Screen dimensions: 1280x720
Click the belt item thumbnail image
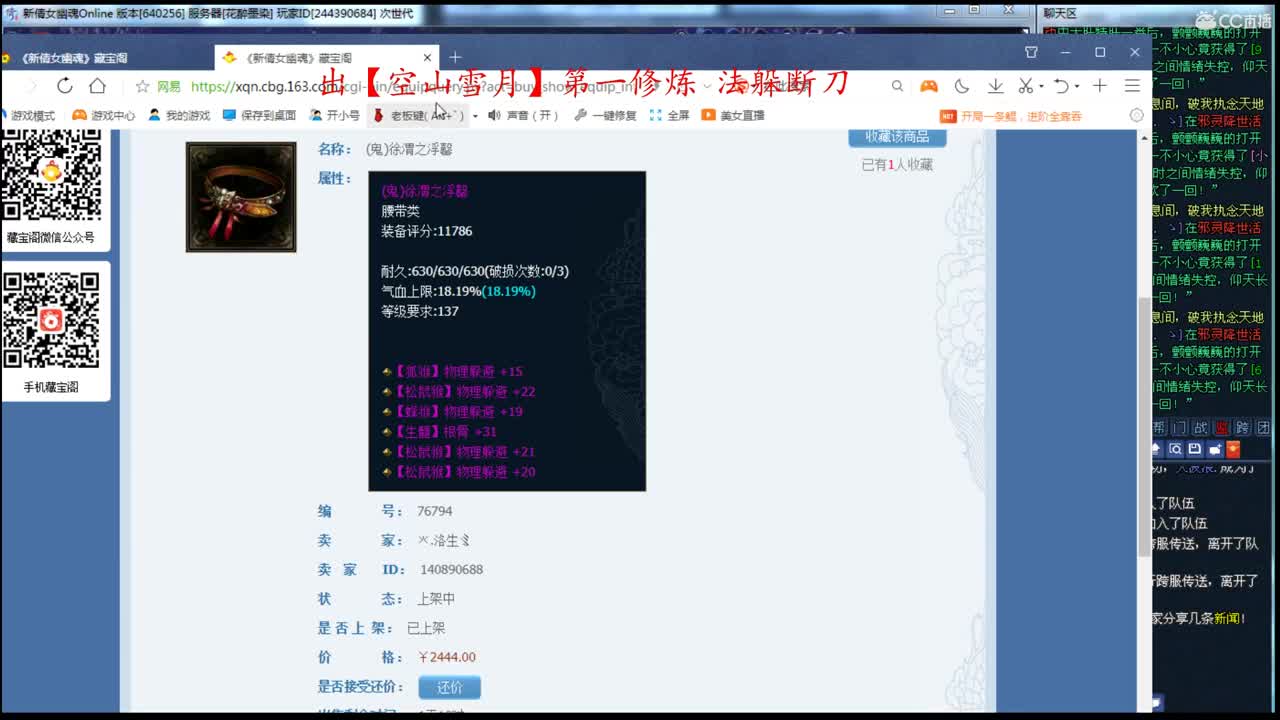pos(241,197)
